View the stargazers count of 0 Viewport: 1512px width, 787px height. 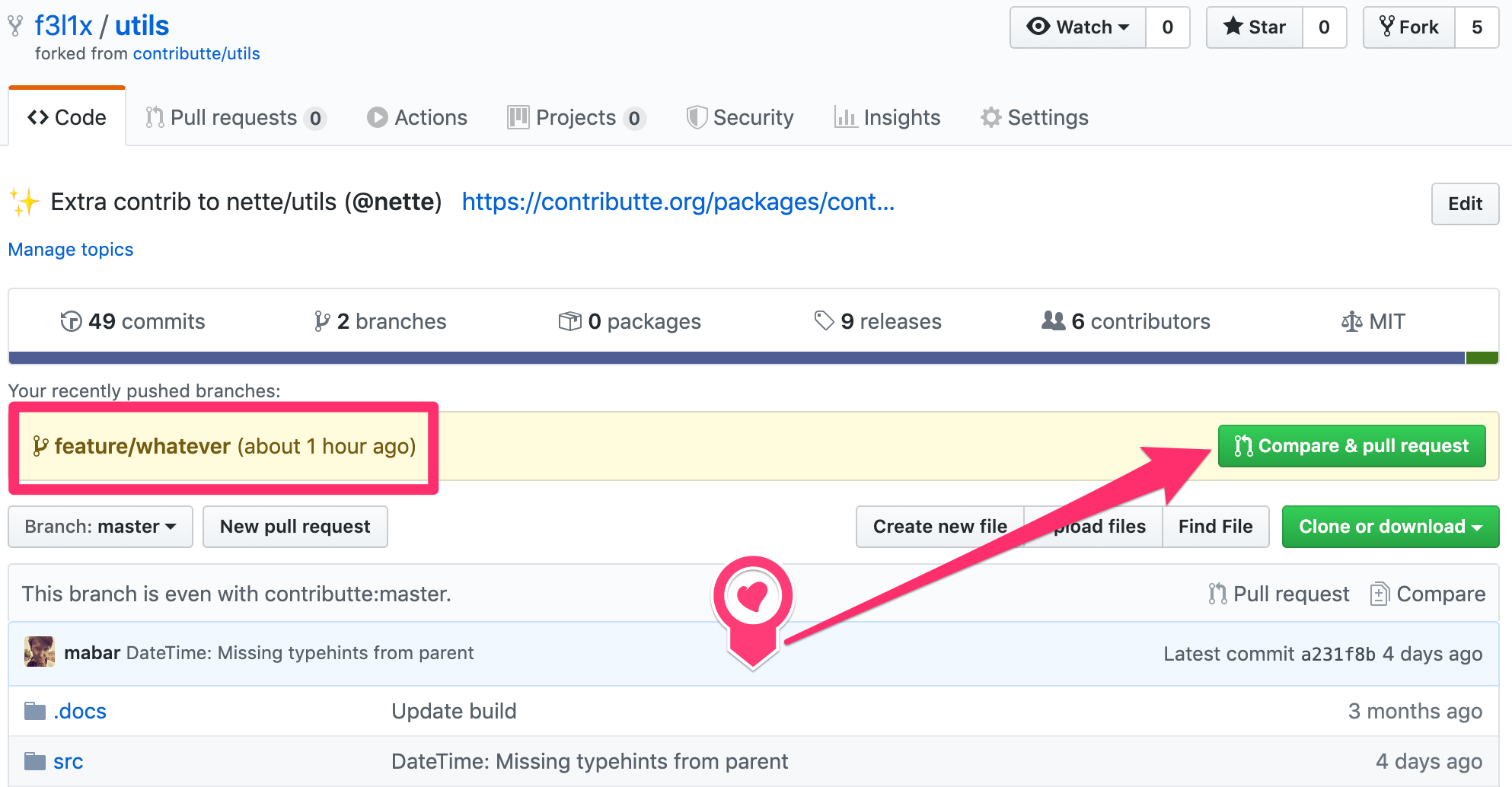click(x=1324, y=27)
